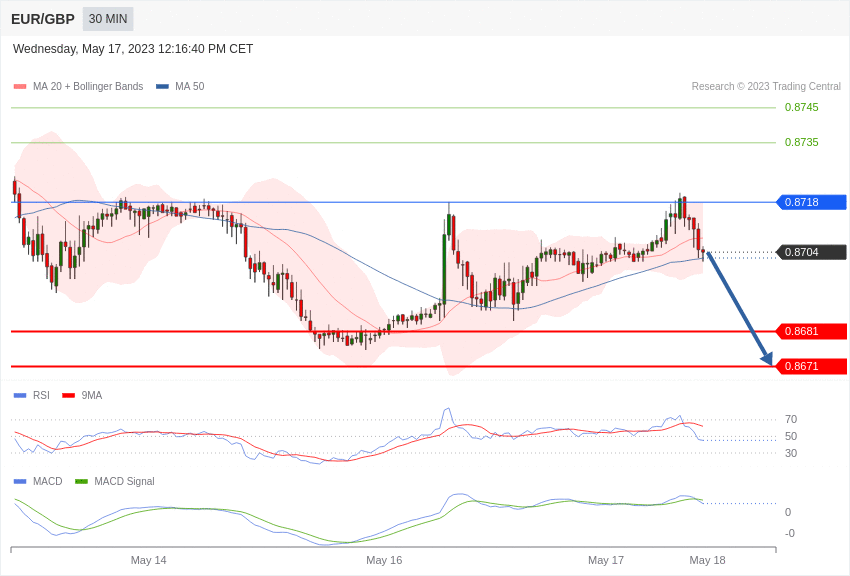The width and height of the screenshot is (850, 576).
Task: Click the MACD Signal green legend swatch
Action: coord(81,481)
